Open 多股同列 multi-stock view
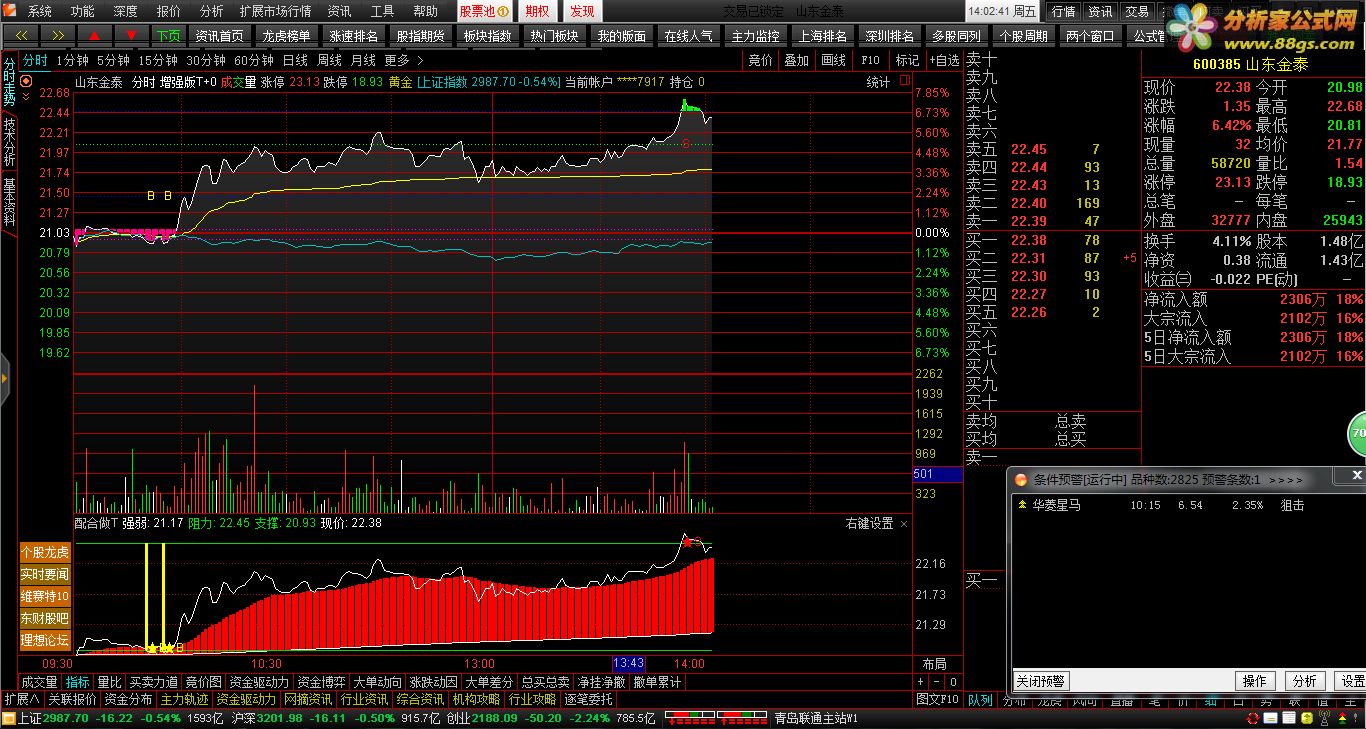Viewport: 1366px width, 729px height. (x=956, y=35)
